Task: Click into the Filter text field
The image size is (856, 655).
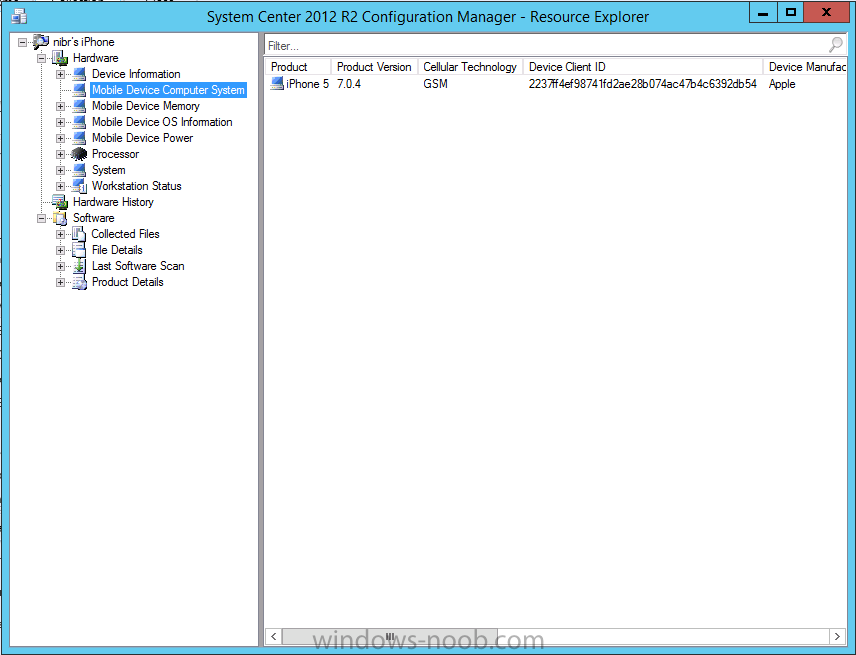Action: tap(546, 45)
